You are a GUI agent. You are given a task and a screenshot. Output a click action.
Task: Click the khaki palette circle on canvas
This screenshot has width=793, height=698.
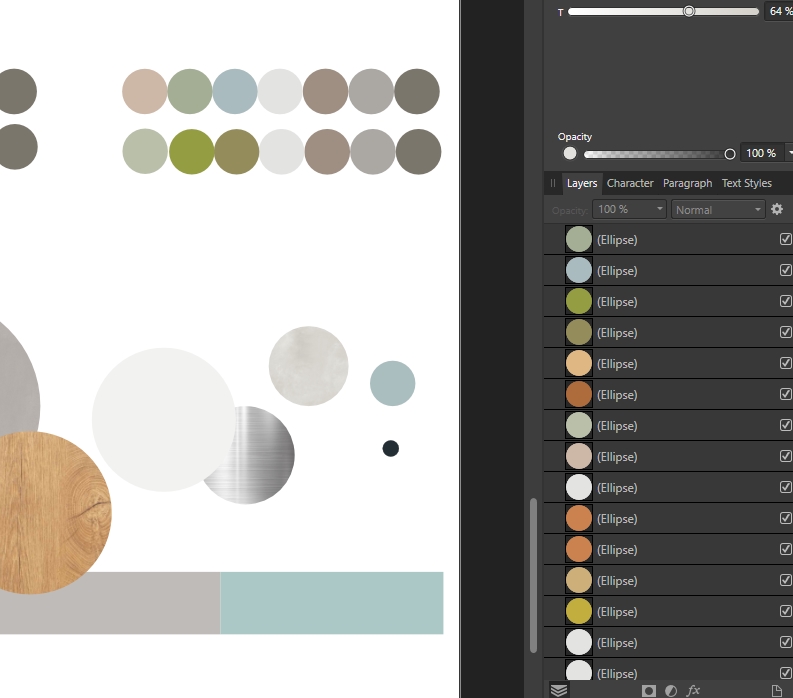pos(237,151)
